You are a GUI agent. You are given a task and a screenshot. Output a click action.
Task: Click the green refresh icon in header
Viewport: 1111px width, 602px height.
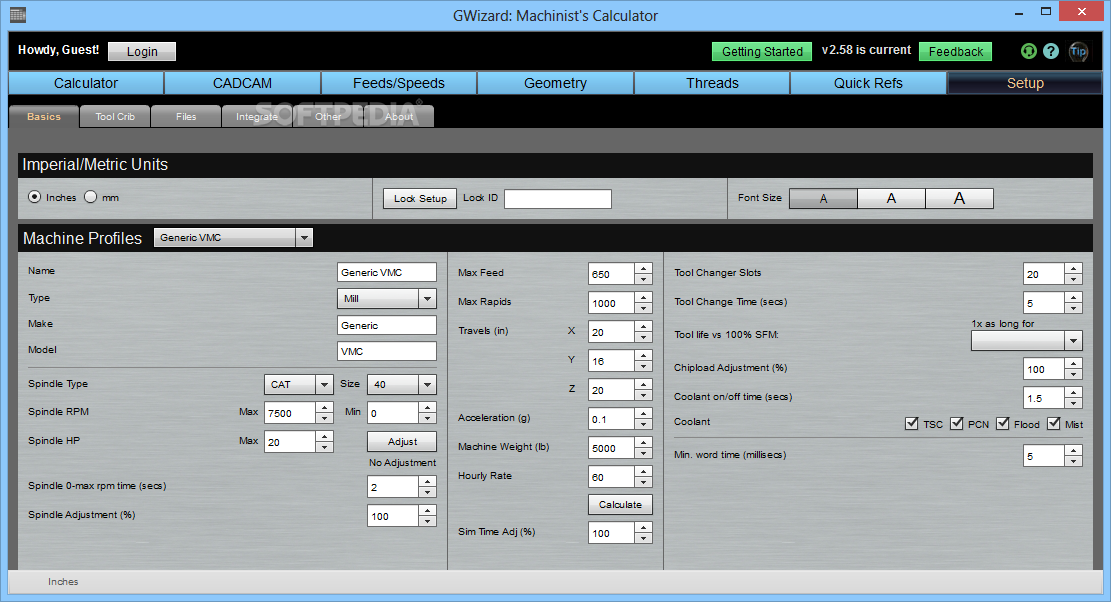coord(1028,51)
